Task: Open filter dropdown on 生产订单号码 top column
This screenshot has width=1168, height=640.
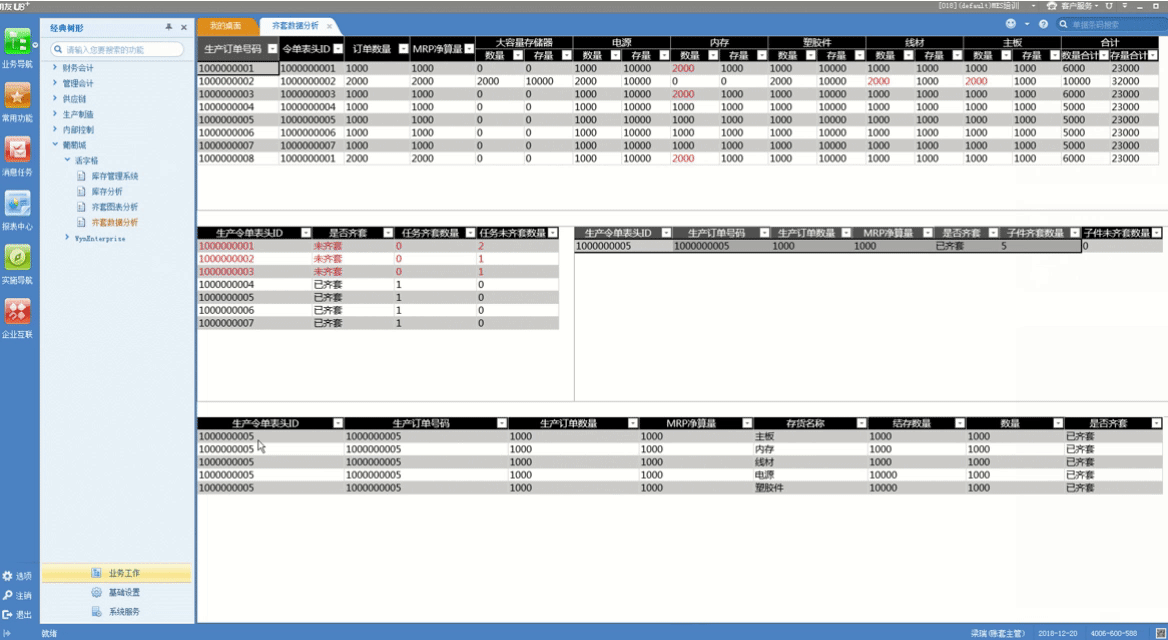Action: click(273, 48)
